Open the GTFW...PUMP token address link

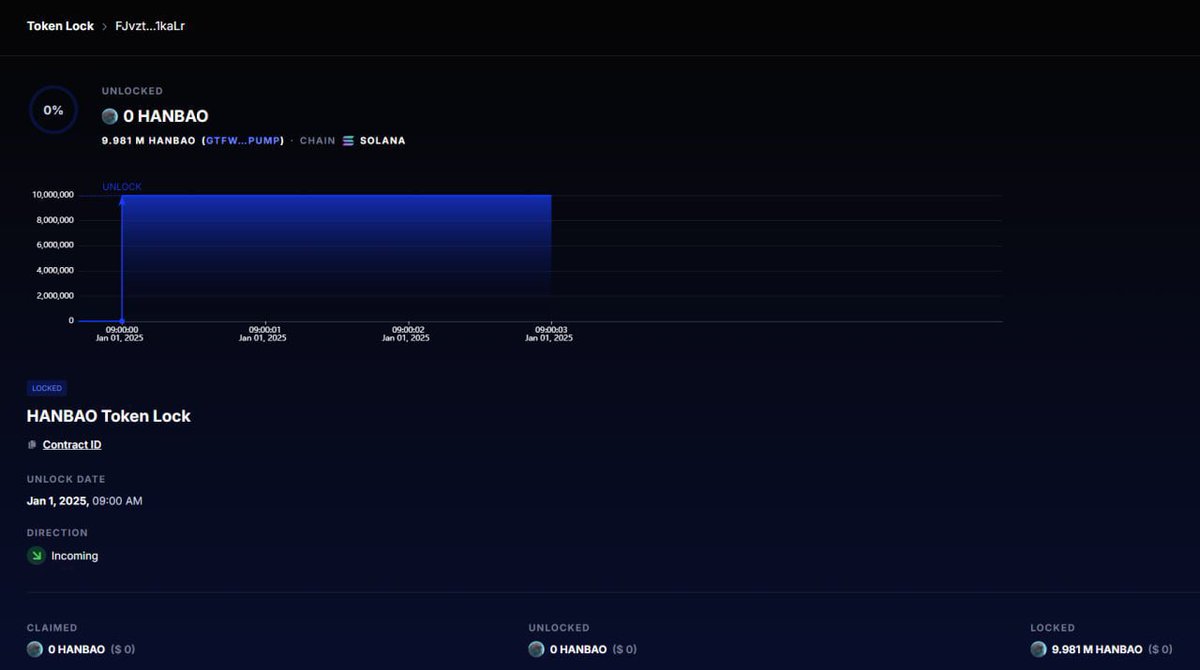[244, 141]
